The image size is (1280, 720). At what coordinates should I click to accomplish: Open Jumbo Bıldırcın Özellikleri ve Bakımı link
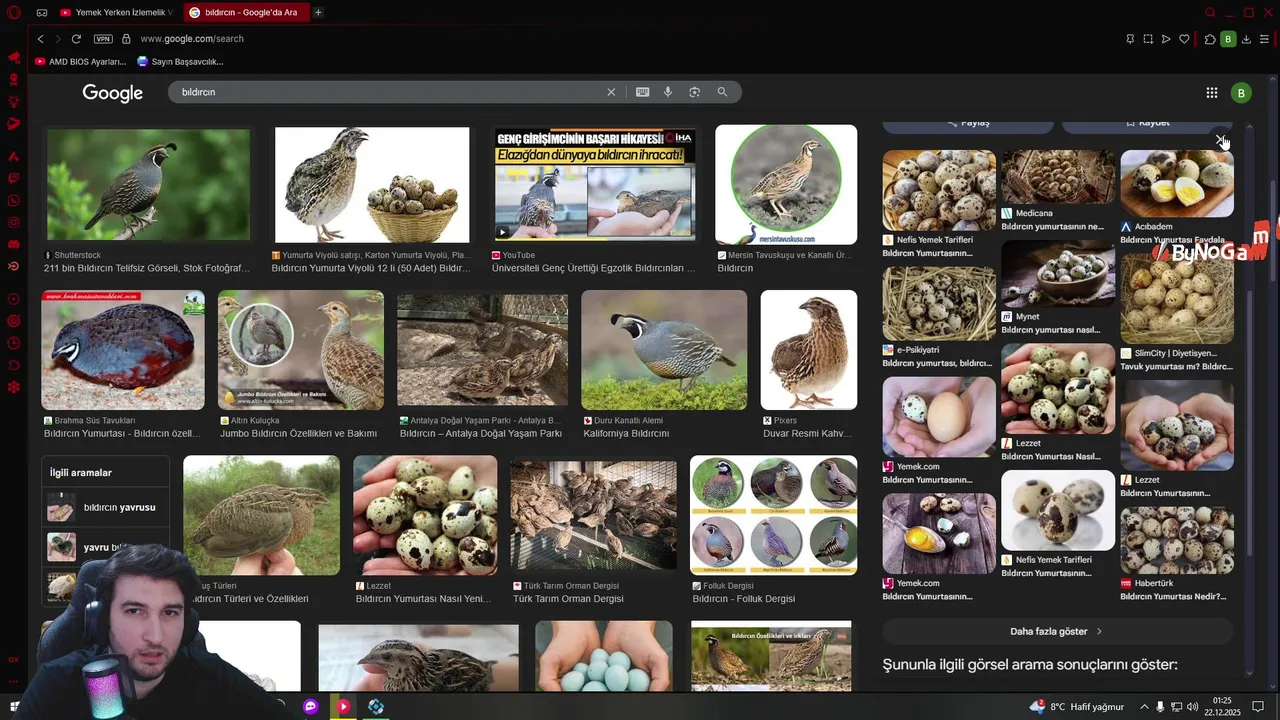tap(298, 434)
